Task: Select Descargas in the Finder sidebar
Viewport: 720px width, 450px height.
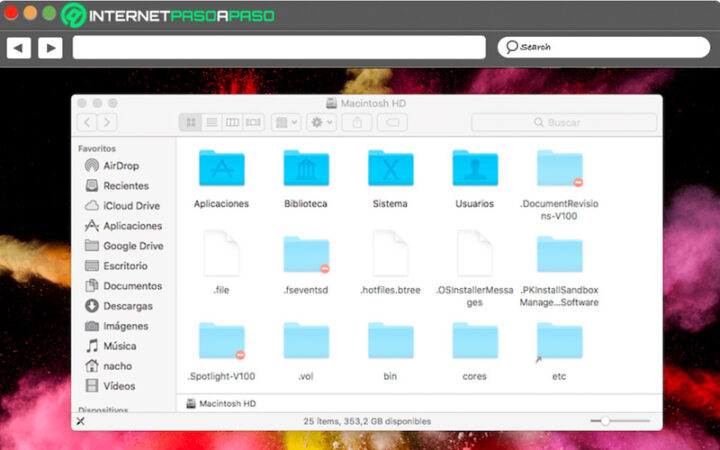Action: click(127, 306)
